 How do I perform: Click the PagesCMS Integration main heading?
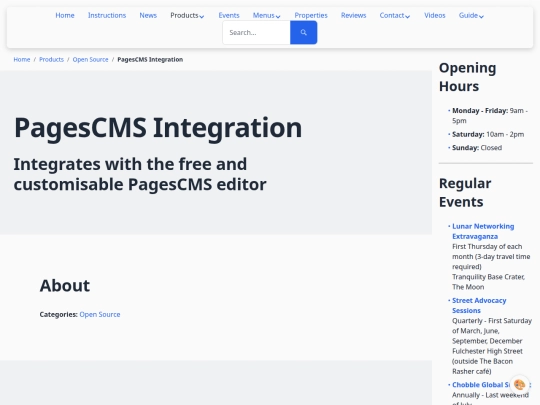click(158, 128)
